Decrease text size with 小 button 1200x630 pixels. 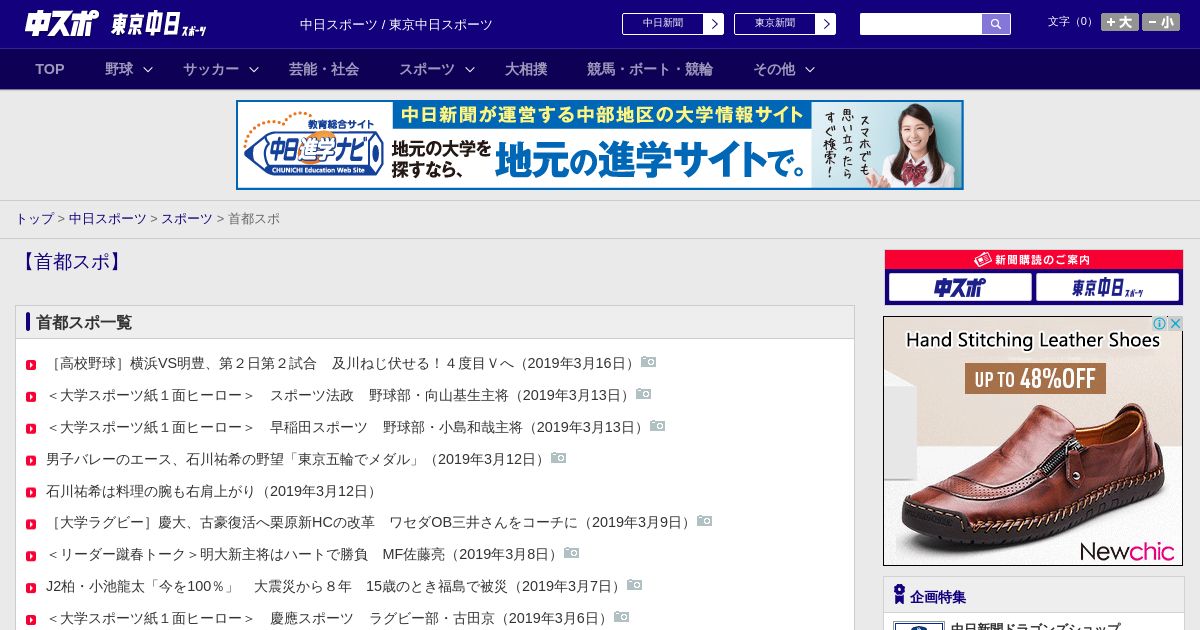[x=1160, y=22]
